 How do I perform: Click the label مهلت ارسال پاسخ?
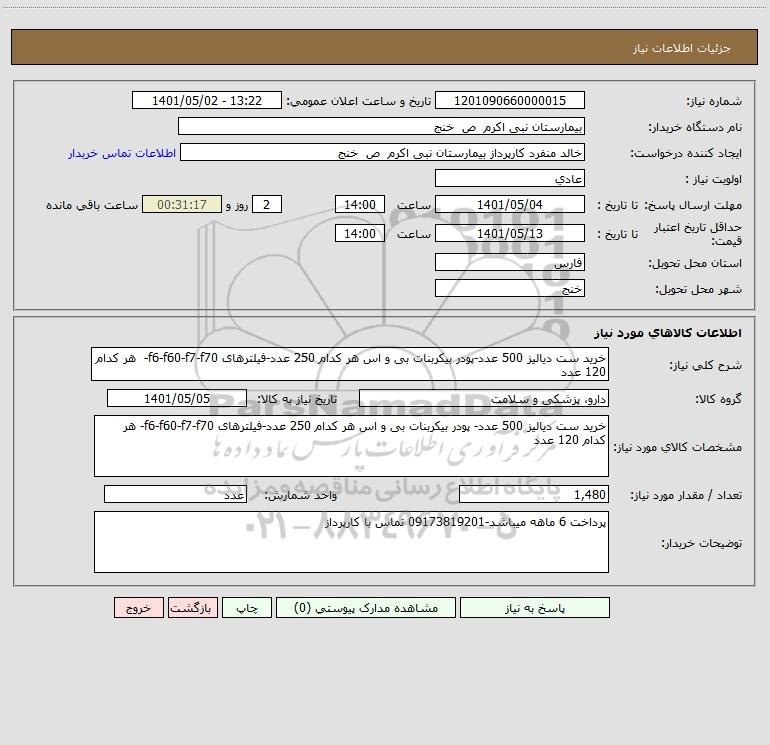point(693,205)
